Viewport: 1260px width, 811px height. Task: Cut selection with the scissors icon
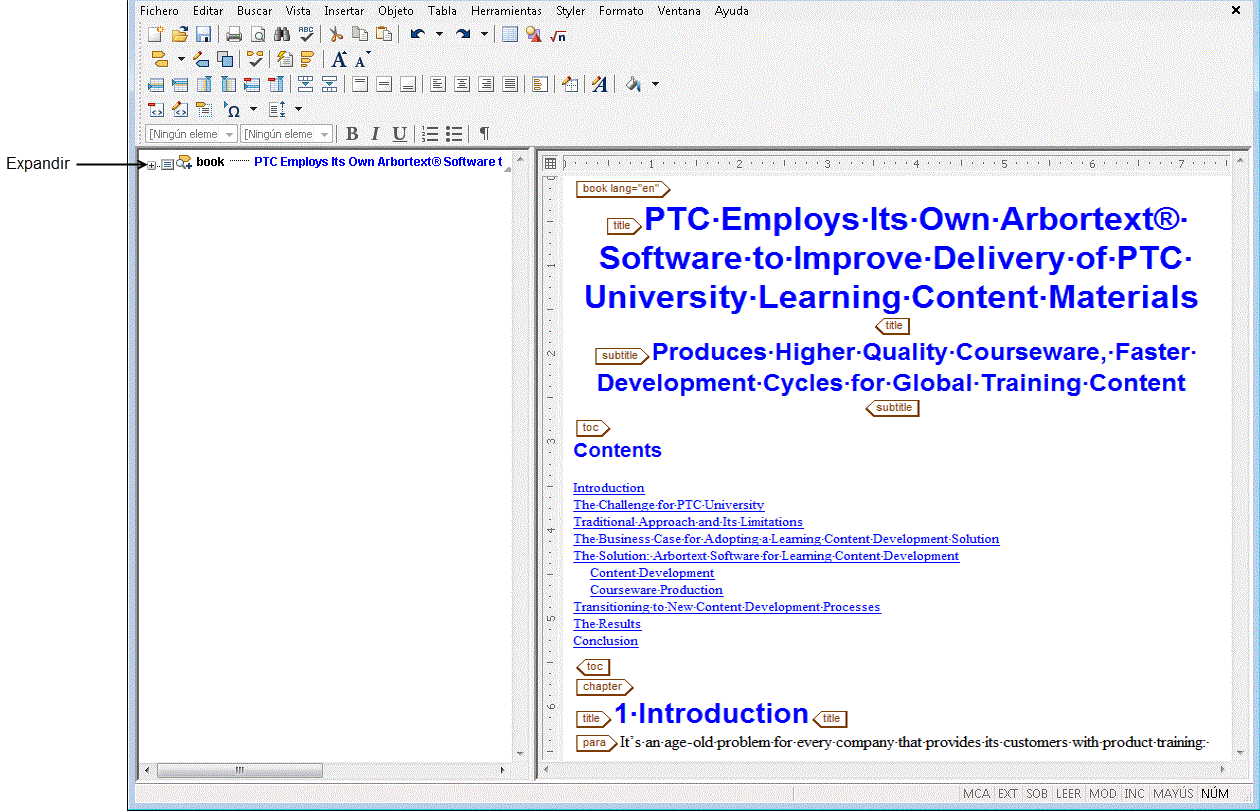click(x=337, y=34)
